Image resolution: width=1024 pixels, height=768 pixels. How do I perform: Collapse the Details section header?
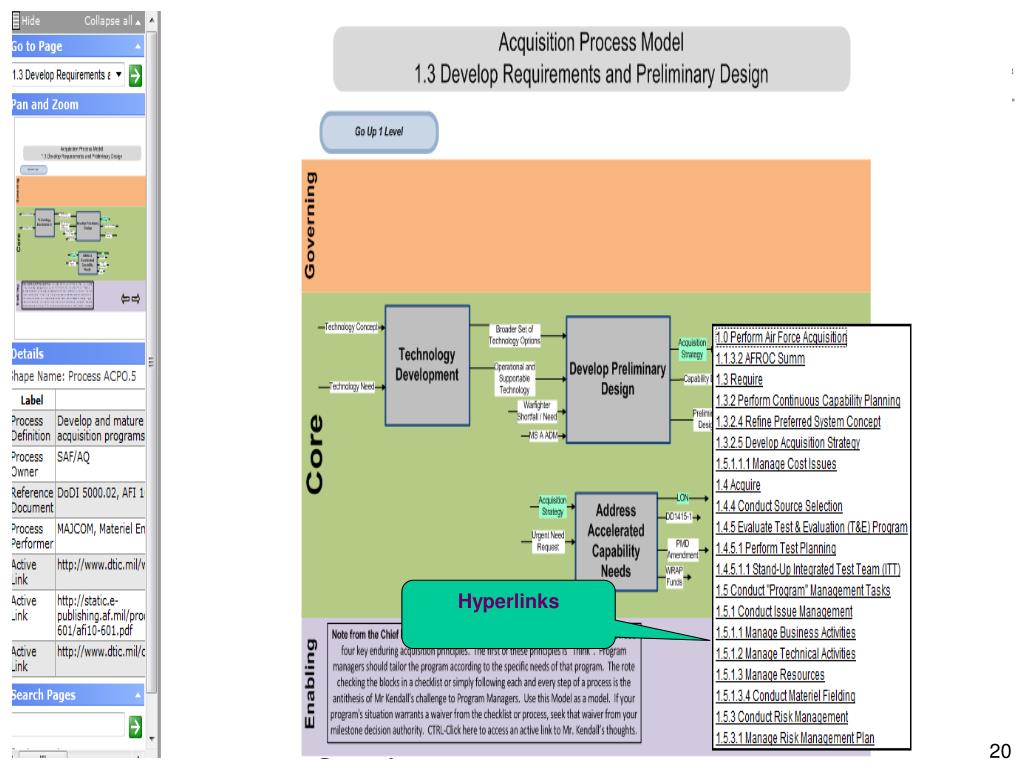(78, 353)
